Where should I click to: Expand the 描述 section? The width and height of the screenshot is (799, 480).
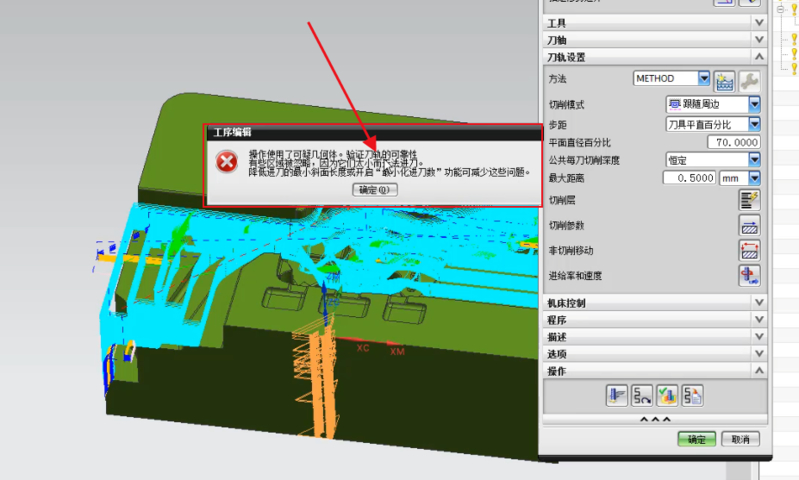click(655, 336)
